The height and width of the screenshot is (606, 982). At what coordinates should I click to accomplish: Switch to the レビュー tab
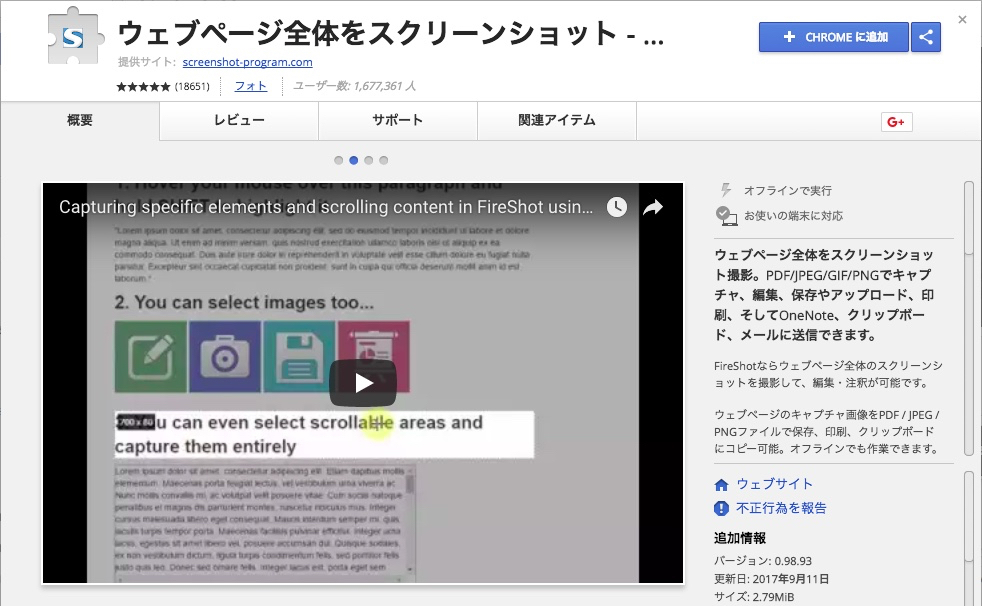click(239, 120)
